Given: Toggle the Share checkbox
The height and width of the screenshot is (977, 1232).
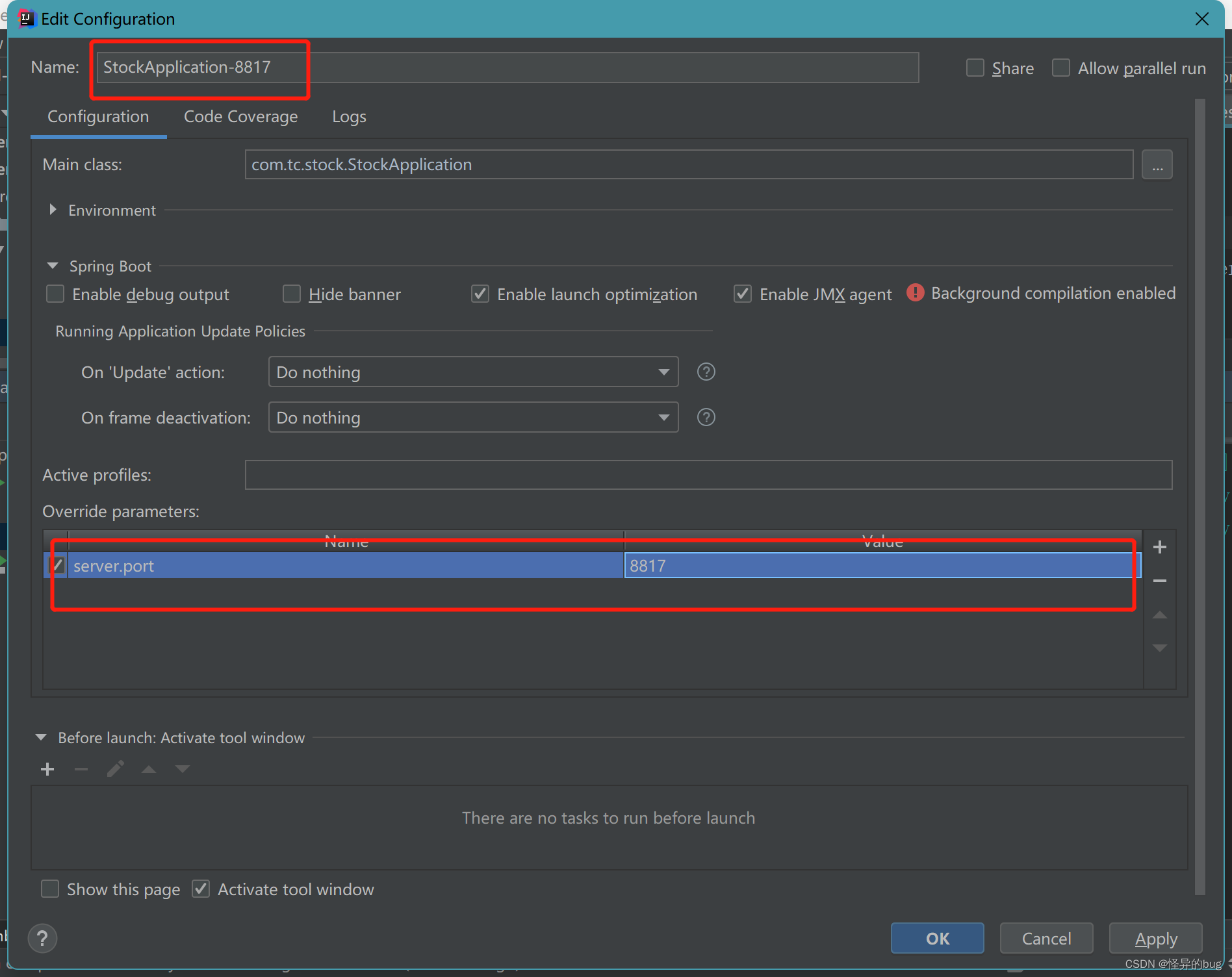Looking at the screenshot, I should tap(975, 68).
